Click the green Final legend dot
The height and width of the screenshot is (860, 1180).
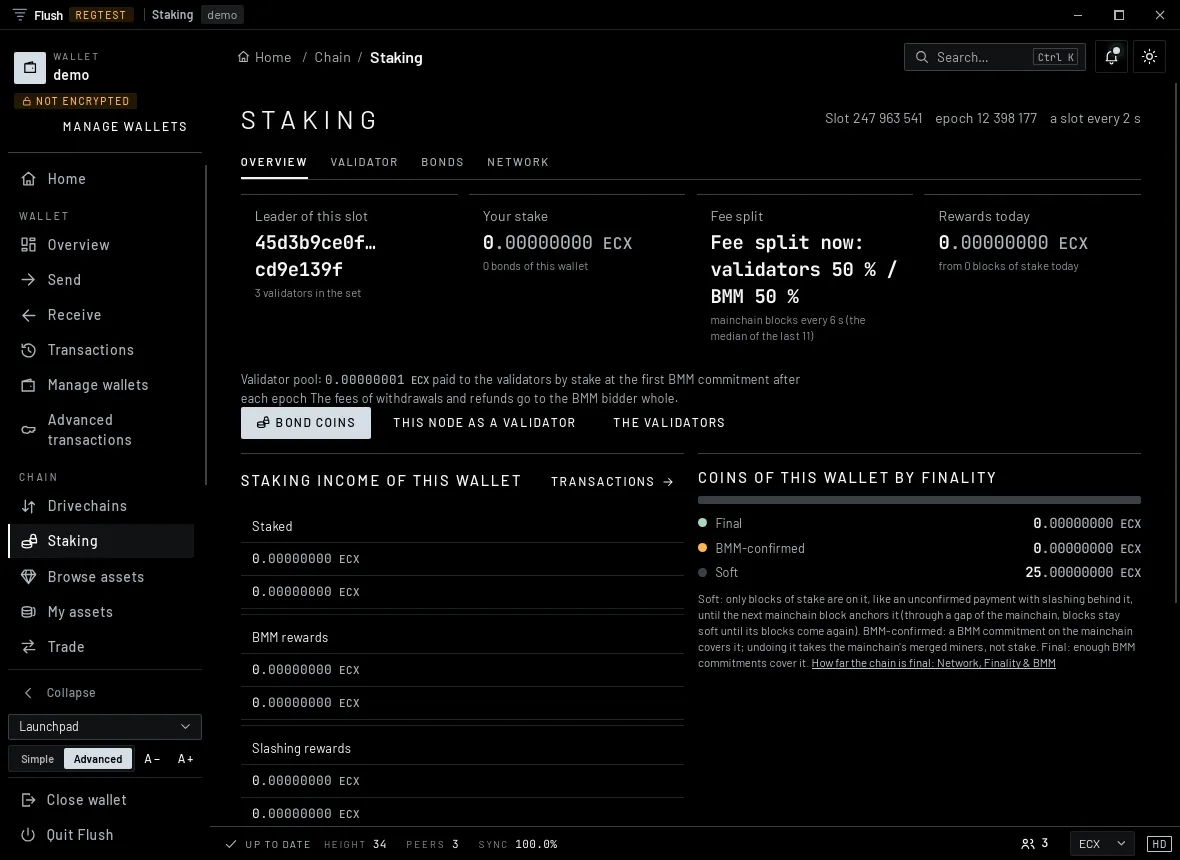coord(702,523)
